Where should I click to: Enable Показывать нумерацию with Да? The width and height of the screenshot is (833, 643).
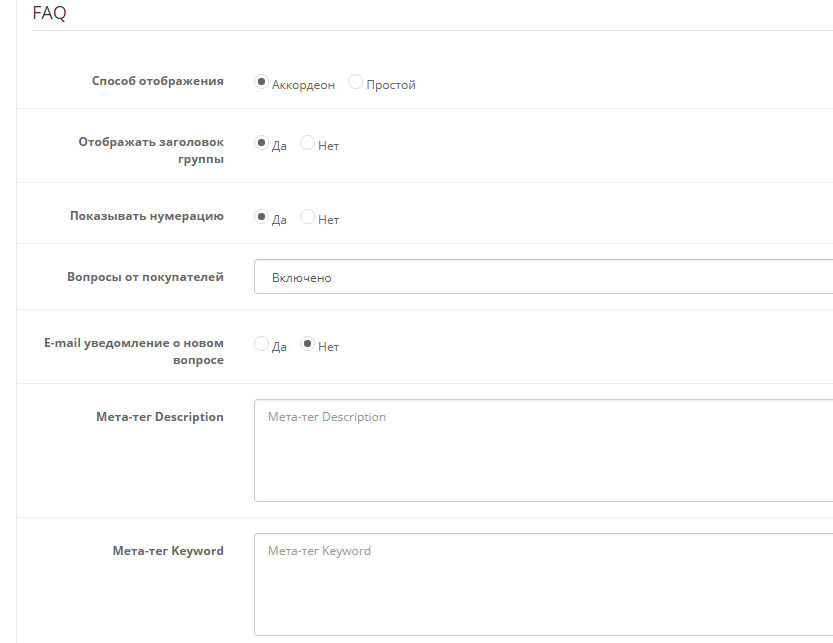point(262,217)
